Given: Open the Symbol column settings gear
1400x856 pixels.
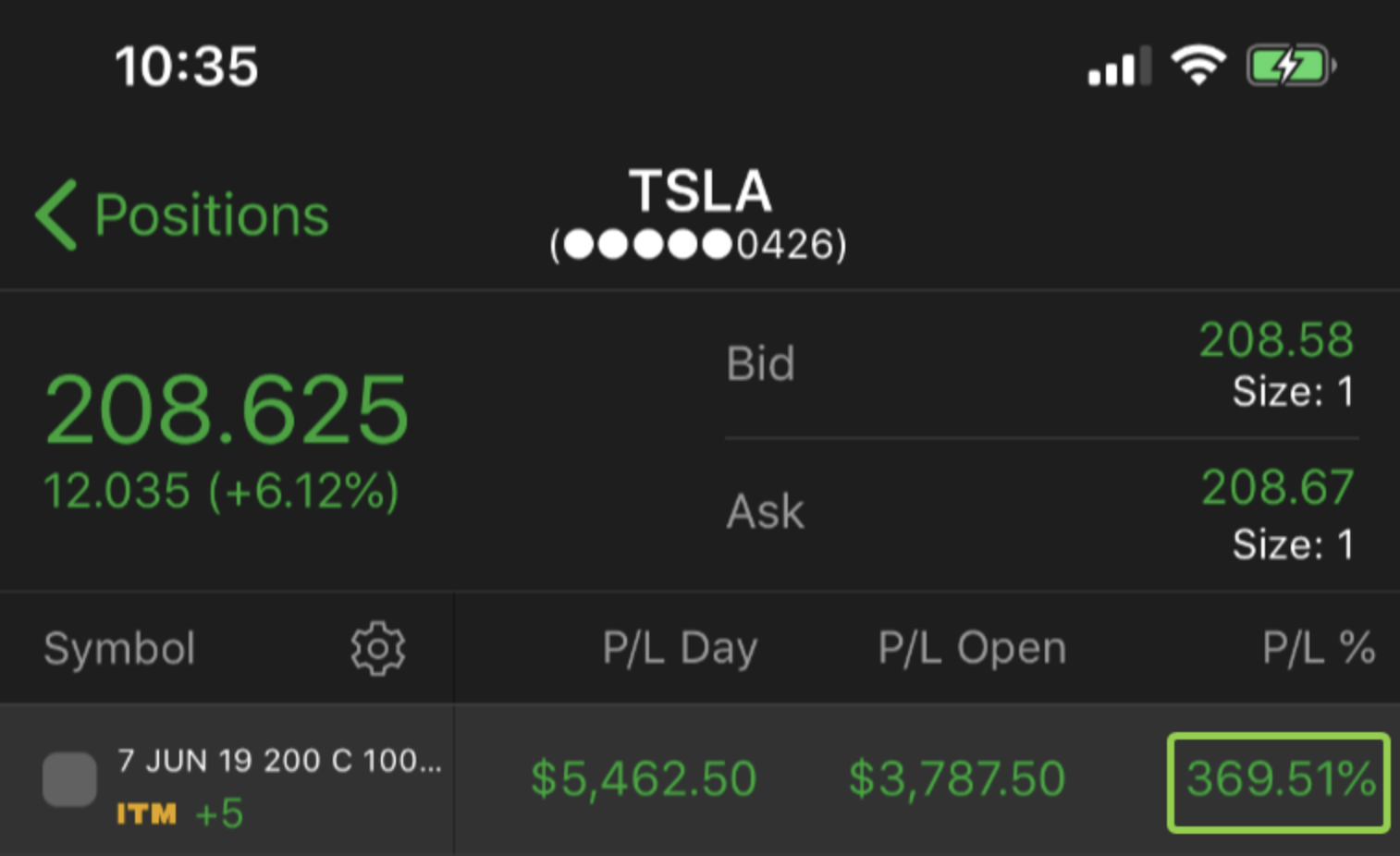Looking at the screenshot, I should [x=377, y=649].
